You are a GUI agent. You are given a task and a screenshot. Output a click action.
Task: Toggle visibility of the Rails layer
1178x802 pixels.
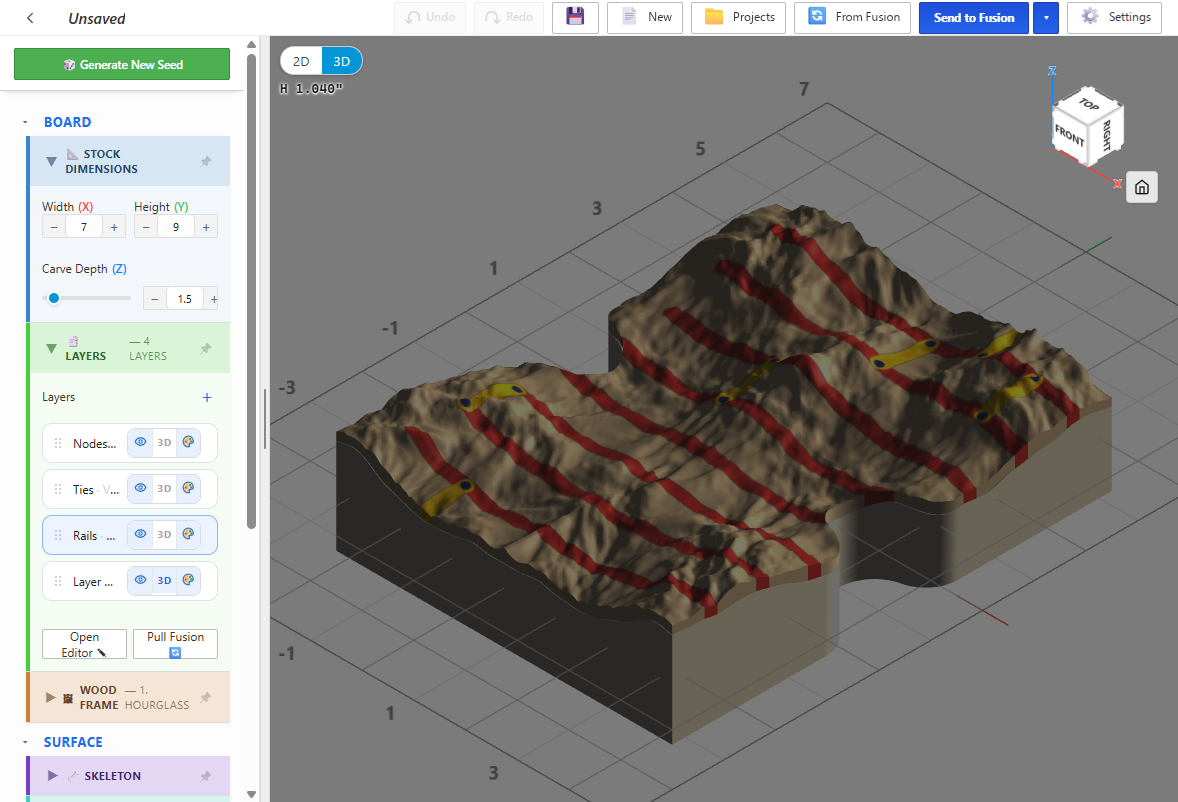click(x=140, y=535)
